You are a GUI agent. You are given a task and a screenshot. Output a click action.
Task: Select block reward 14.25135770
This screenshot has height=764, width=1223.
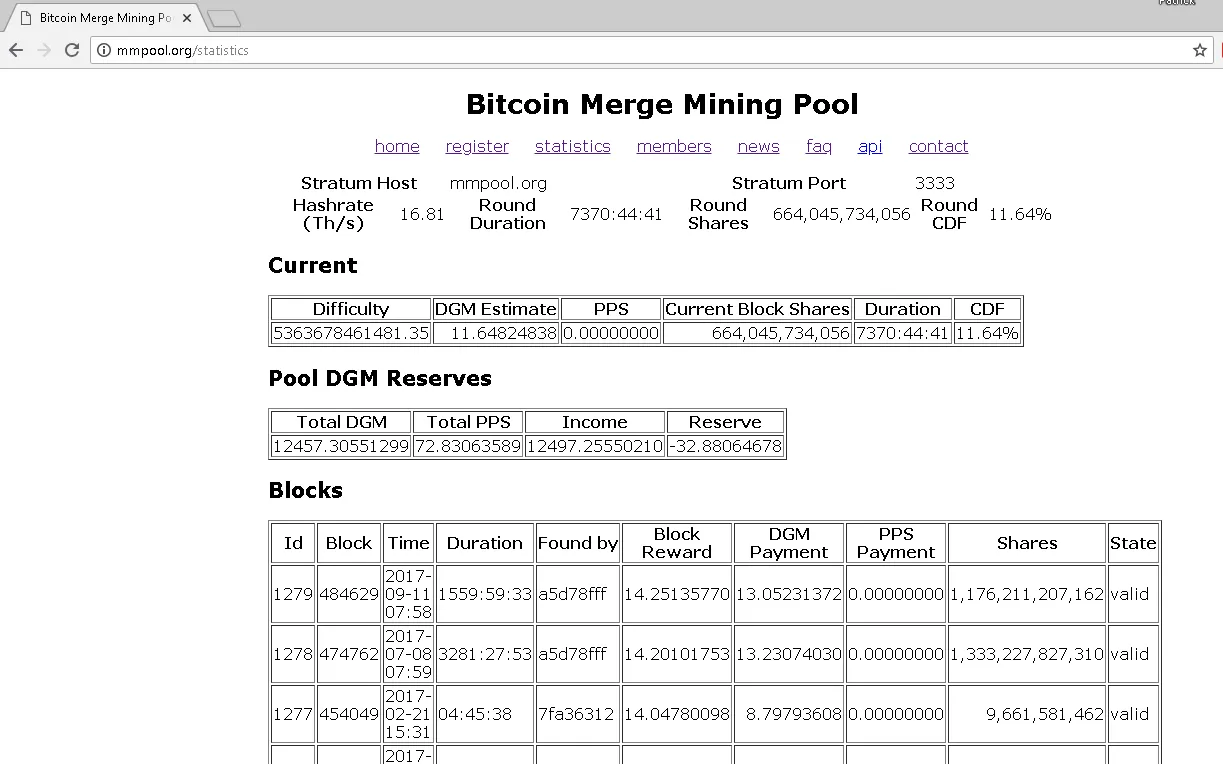coord(677,594)
